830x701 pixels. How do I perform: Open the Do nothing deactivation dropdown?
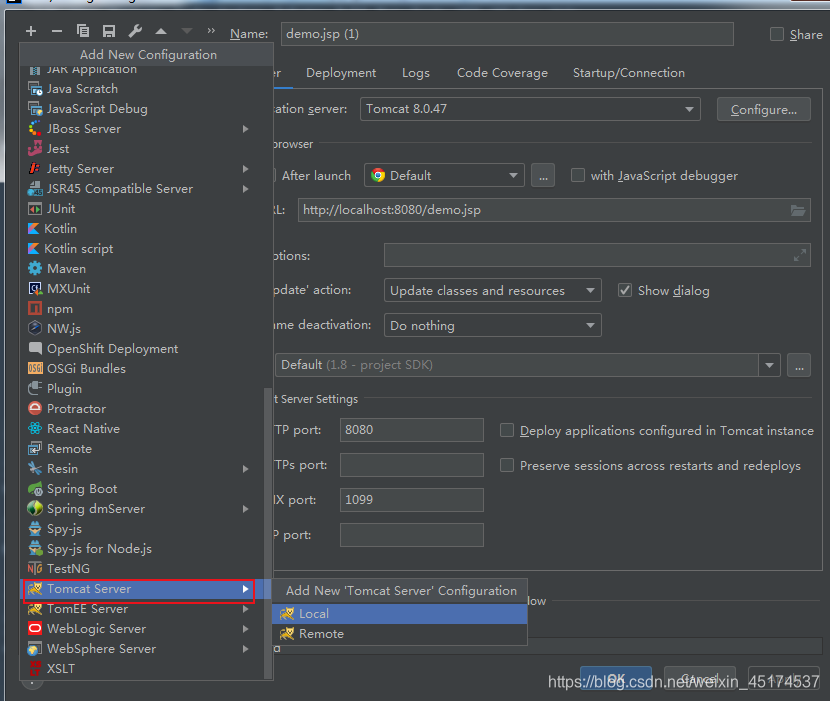(x=492, y=325)
